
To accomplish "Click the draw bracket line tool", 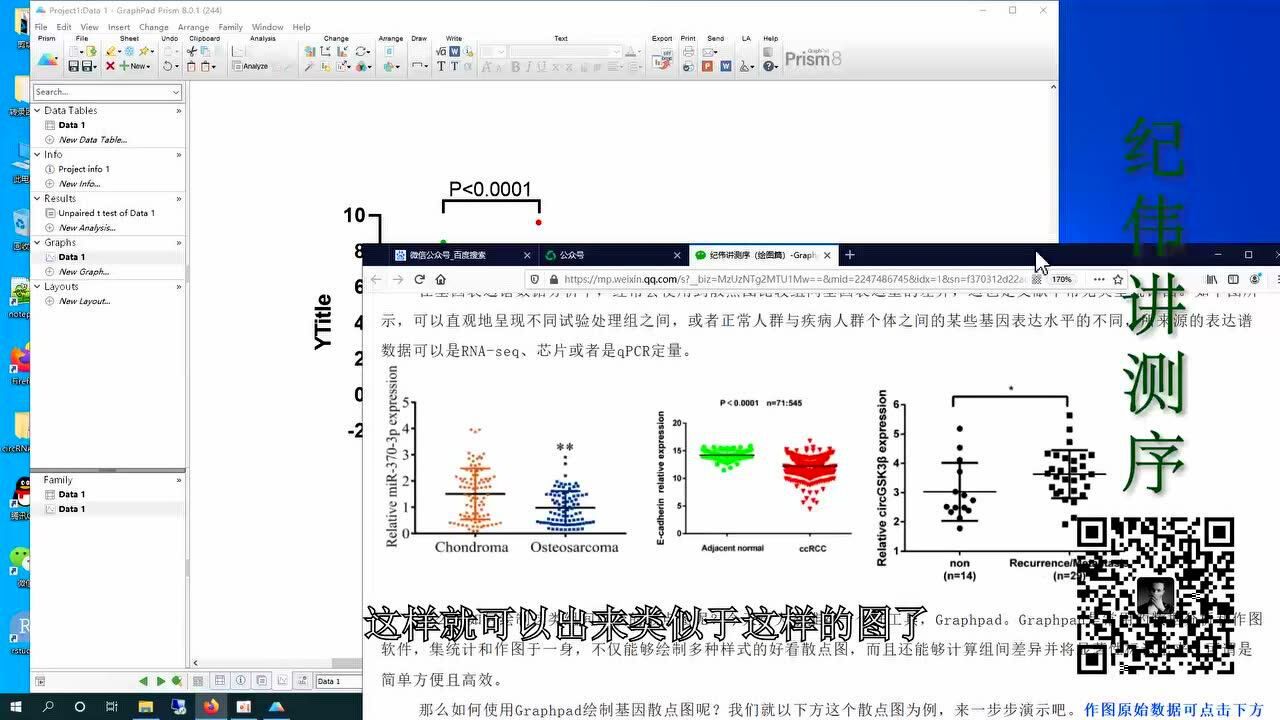I will click(x=417, y=66).
